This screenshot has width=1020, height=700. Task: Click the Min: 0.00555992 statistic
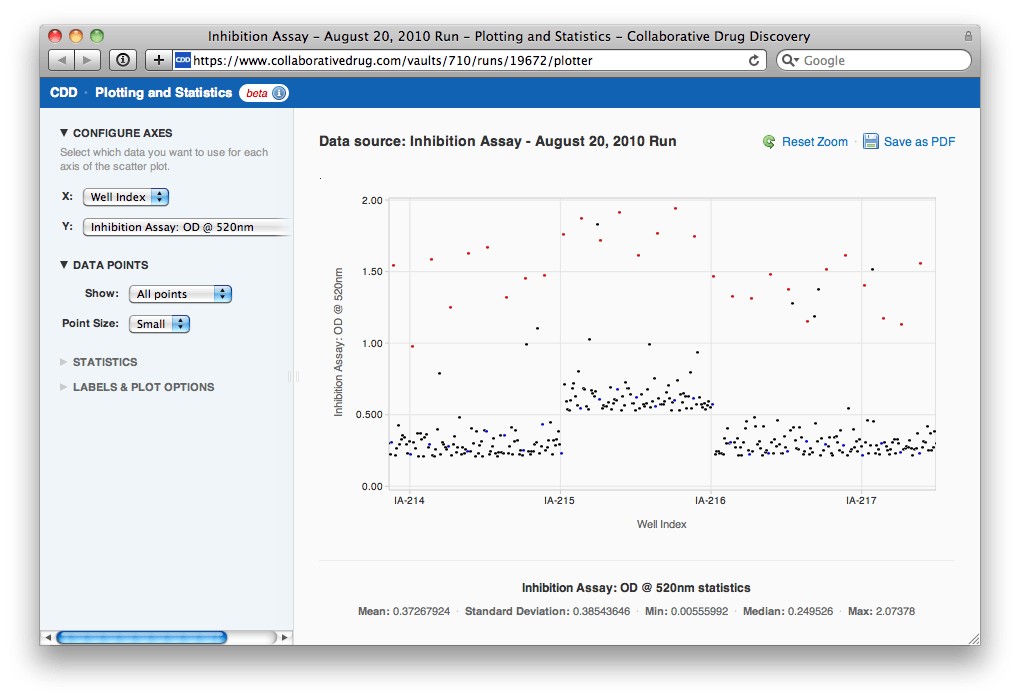(687, 612)
